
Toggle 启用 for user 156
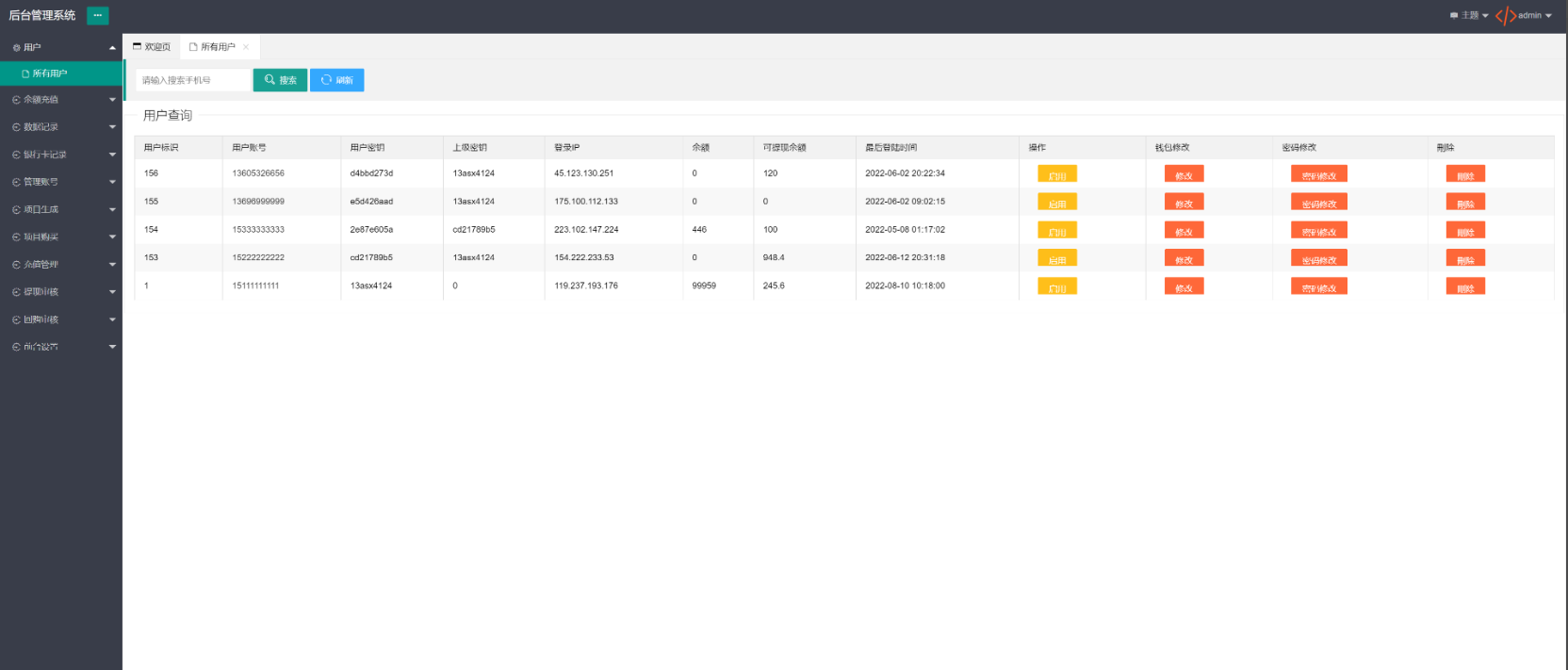(x=1056, y=175)
